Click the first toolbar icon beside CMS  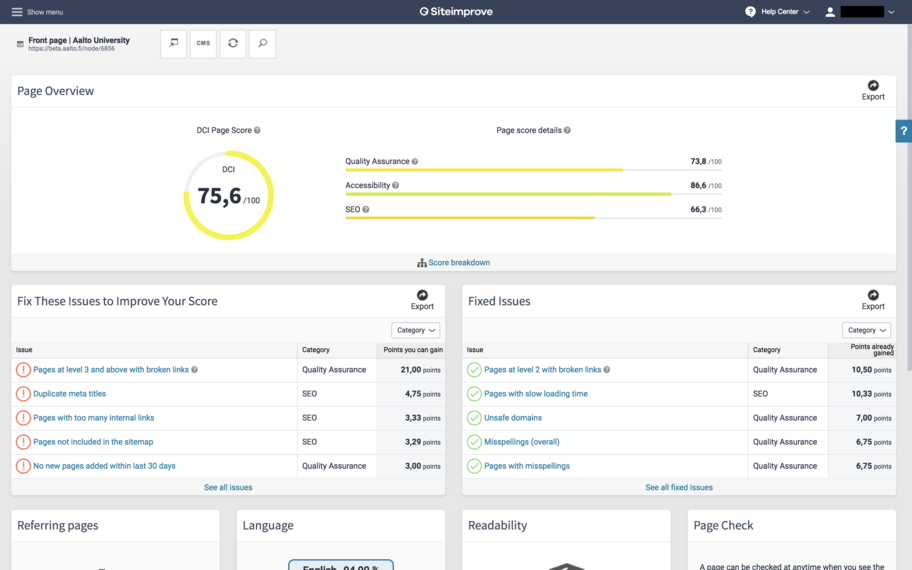pyautogui.click(x=173, y=44)
